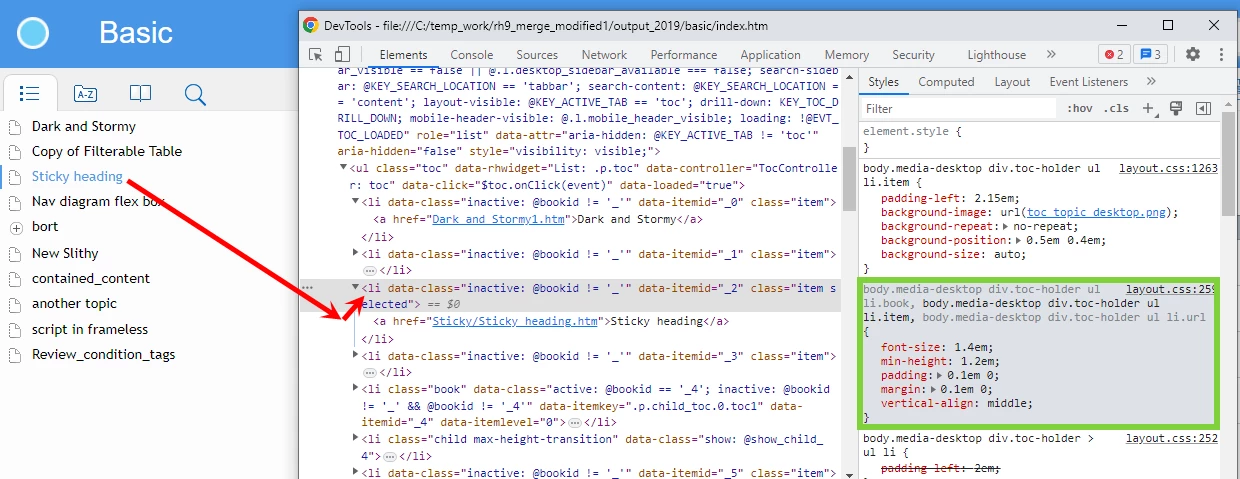This screenshot has height=479, width=1240.
Task: Expand the margin property shorthand
Action: [x=934, y=389]
